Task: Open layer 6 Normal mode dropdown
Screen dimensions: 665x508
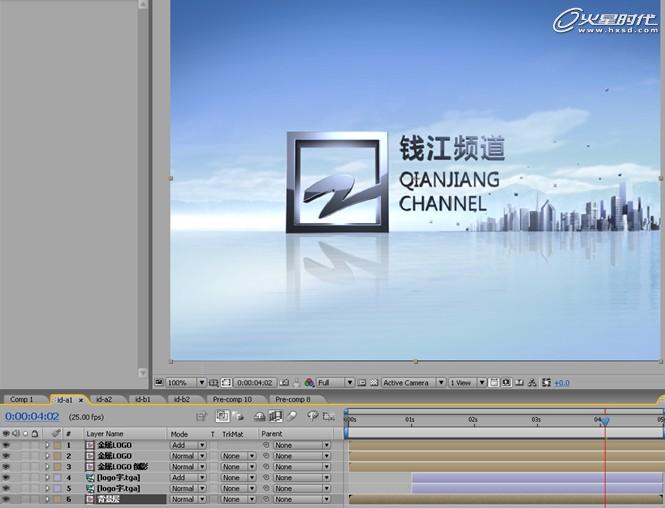Action: click(188, 499)
